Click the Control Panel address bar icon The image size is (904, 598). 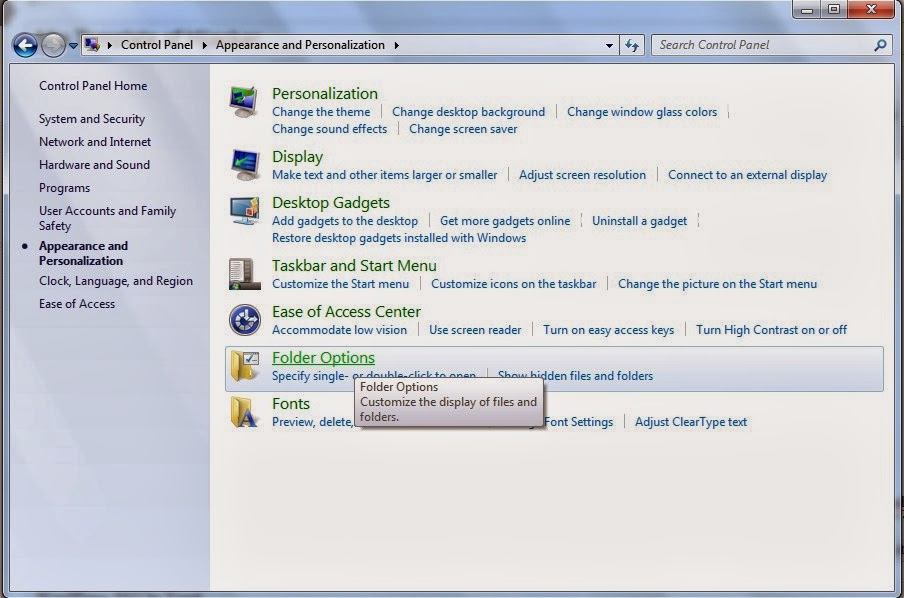tap(92, 44)
